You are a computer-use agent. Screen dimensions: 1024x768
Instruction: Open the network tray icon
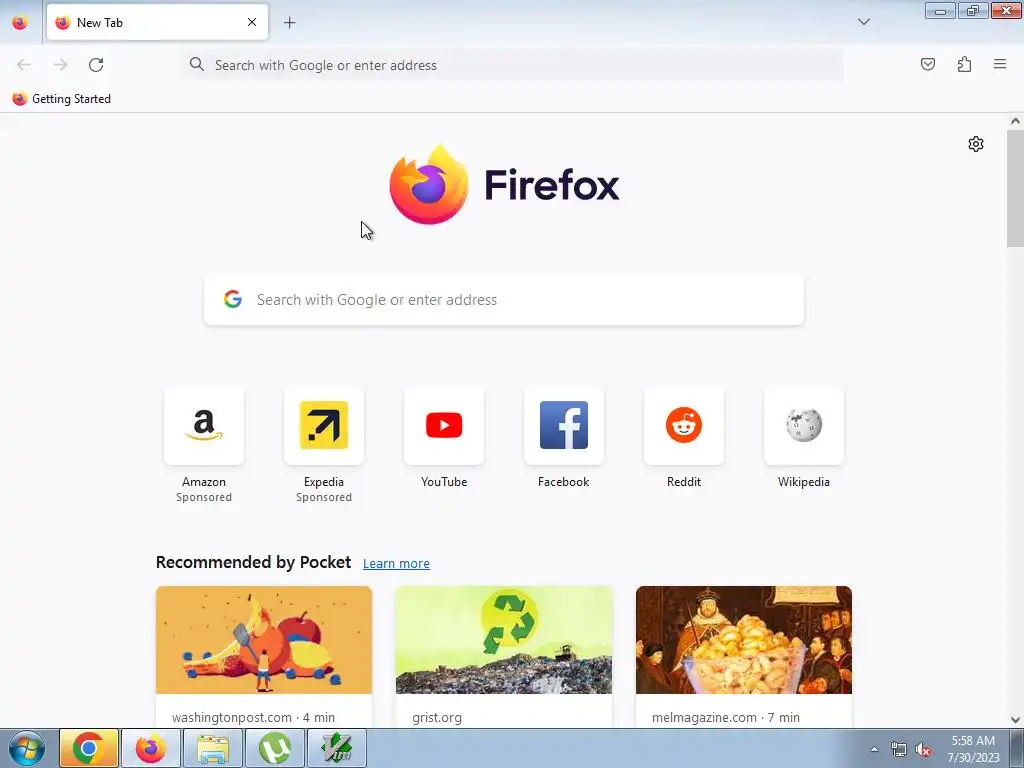click(899, 750)
